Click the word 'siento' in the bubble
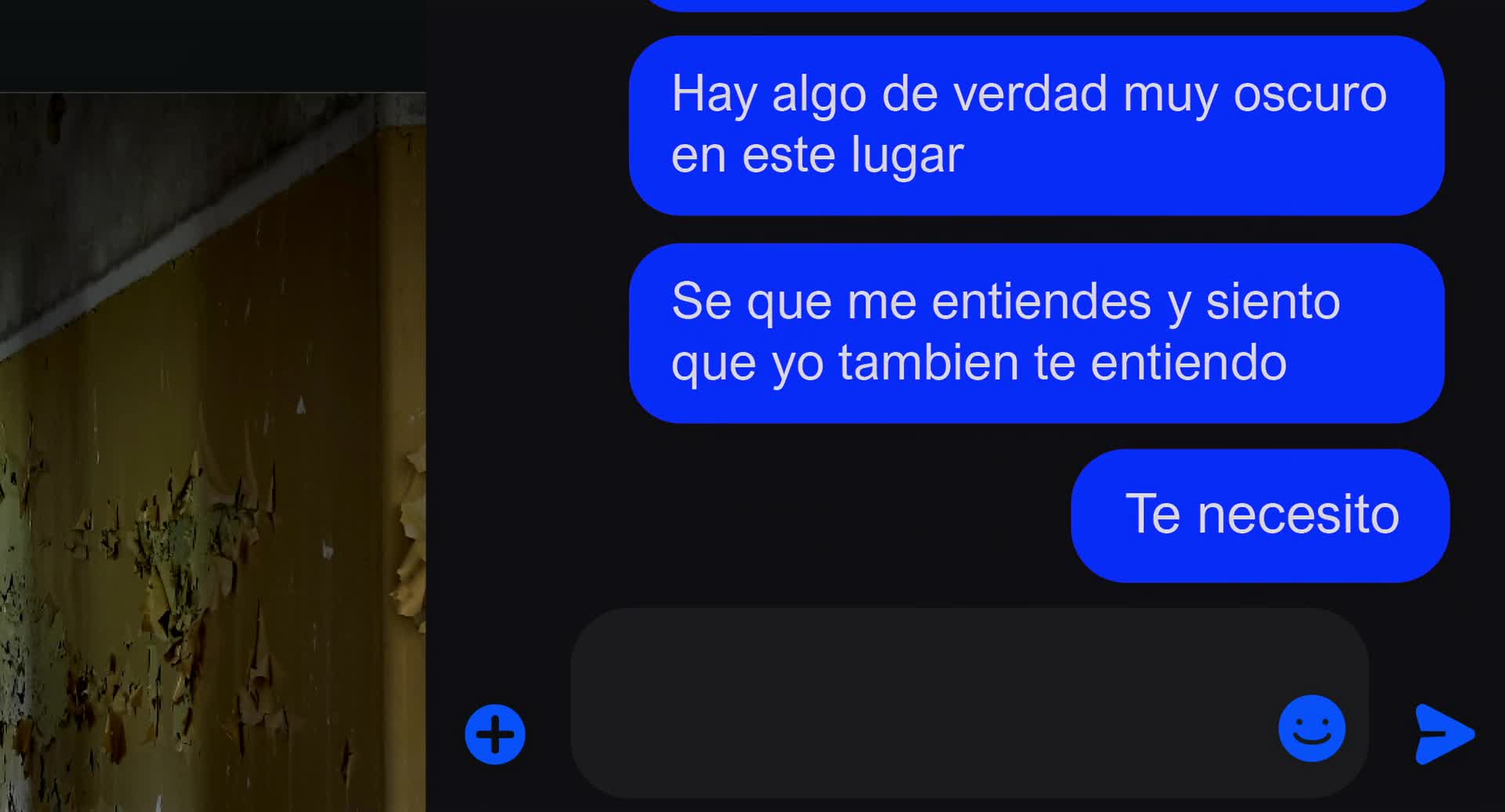The height and width of the screenshot is (812, 1505). point(1273,302)
